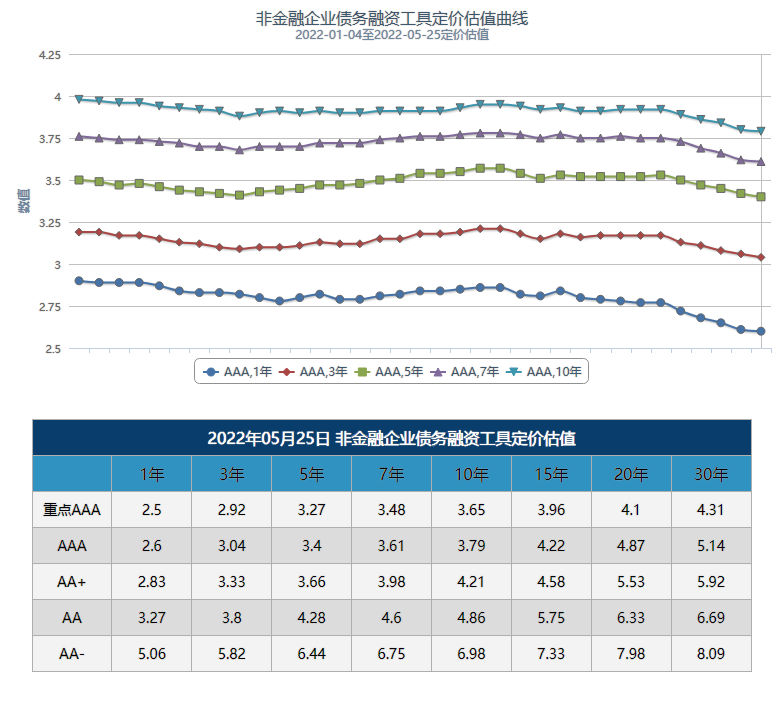Select the 30年 column header in table
The image size is (778, 704).
point(711,474)
